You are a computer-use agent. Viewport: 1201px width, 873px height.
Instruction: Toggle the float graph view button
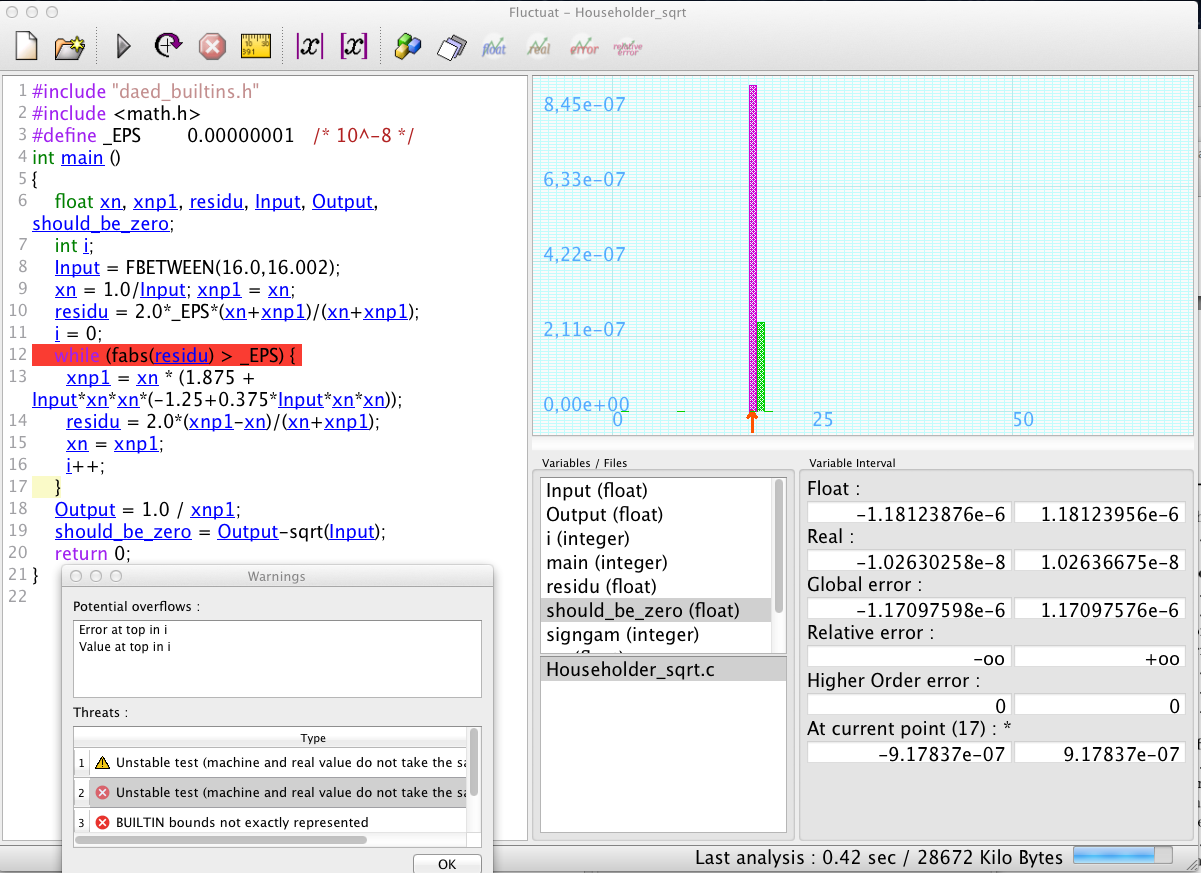495,46
